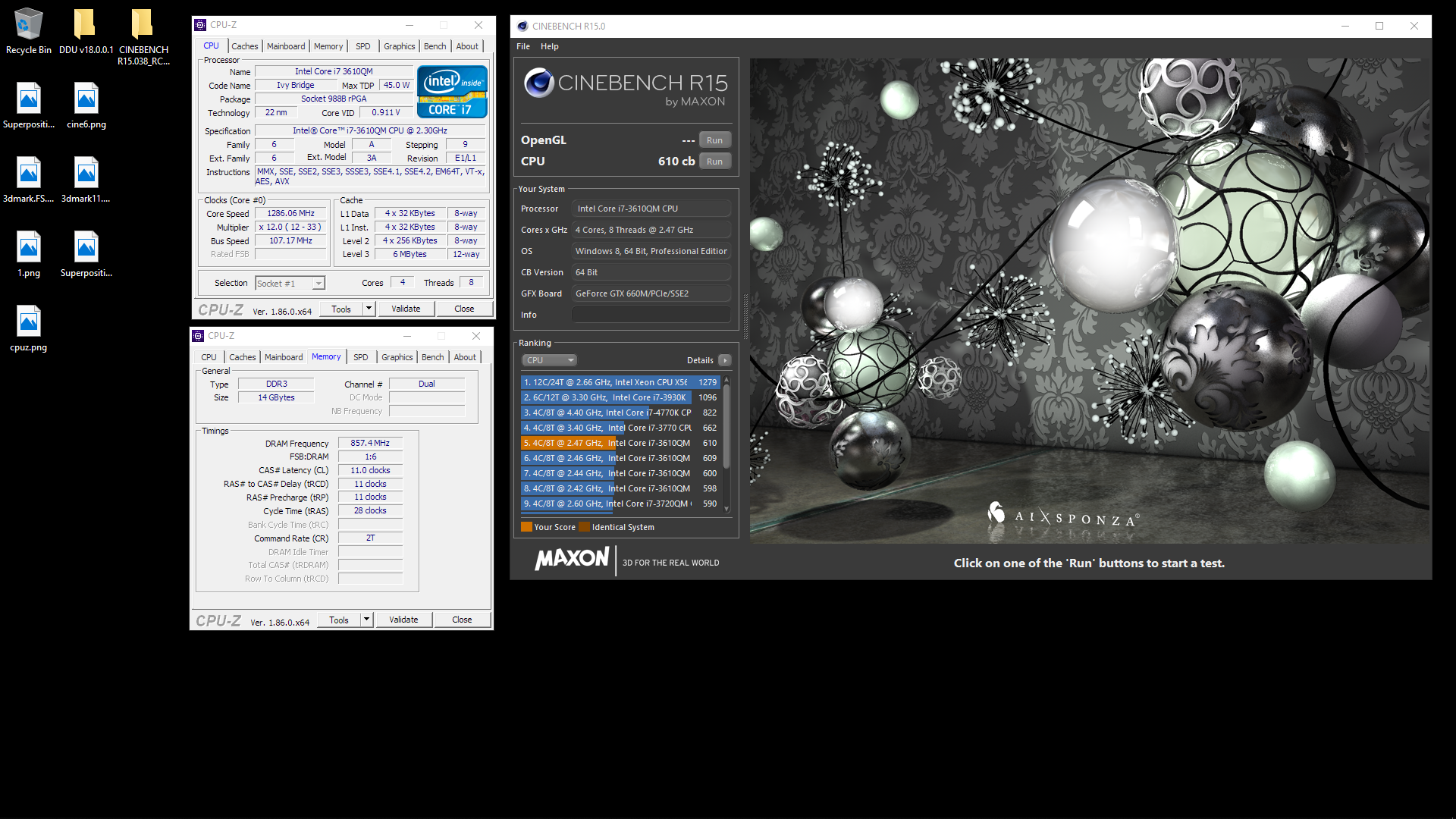
Task: Click the Core Speed value 1286.06 MHz
Action: (290, 214)
